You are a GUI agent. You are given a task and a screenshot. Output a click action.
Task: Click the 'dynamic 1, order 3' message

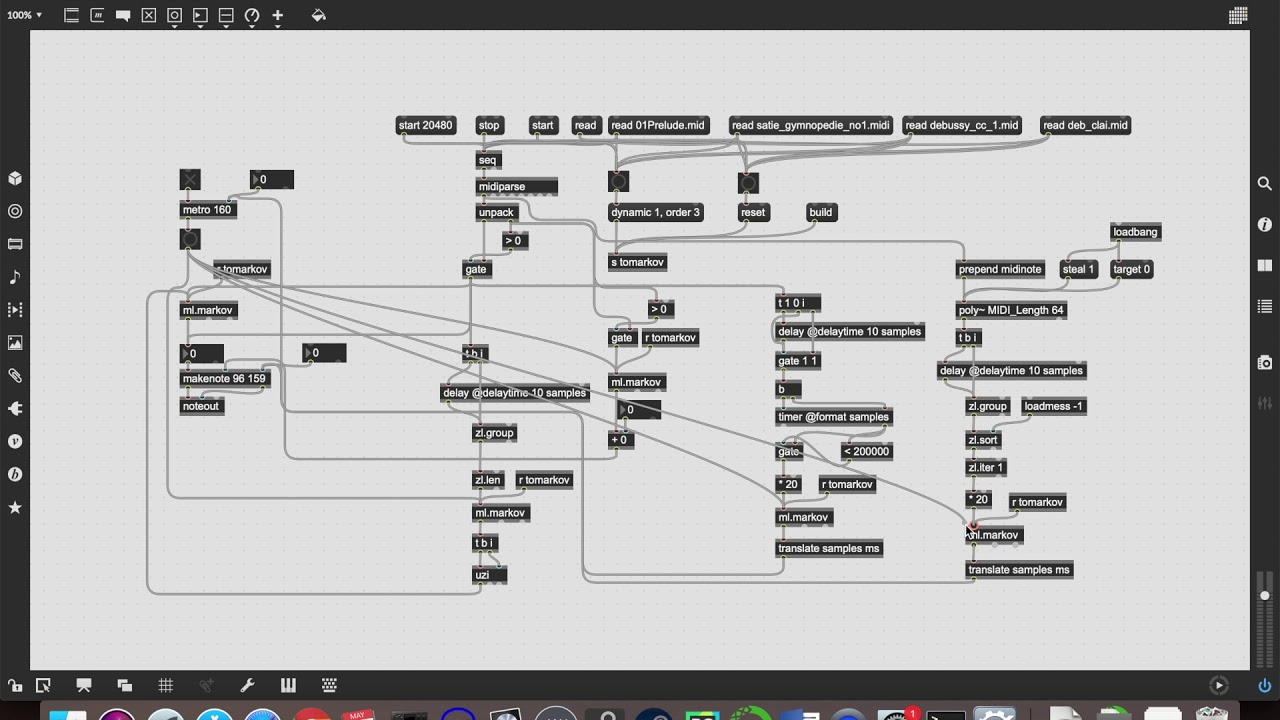(655, 212)
